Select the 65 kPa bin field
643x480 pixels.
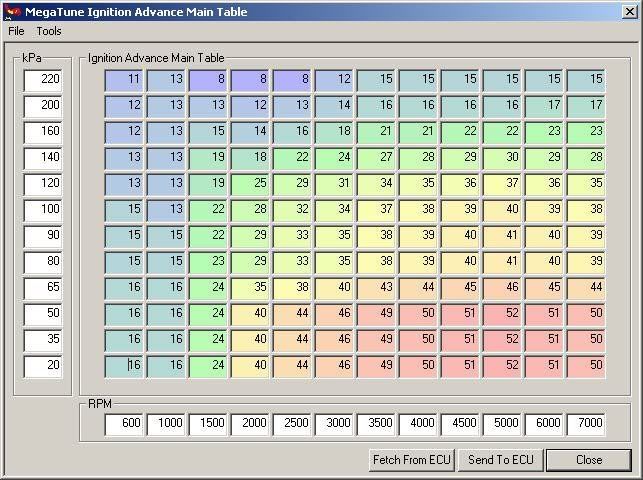point(43,288)
